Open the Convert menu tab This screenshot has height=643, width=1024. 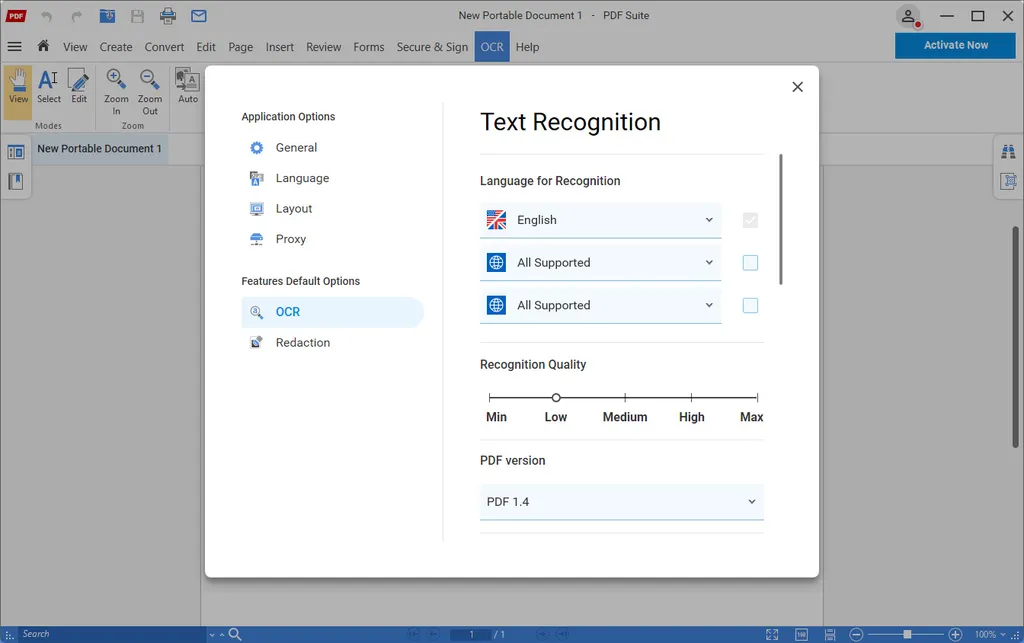tap(164, 47)
